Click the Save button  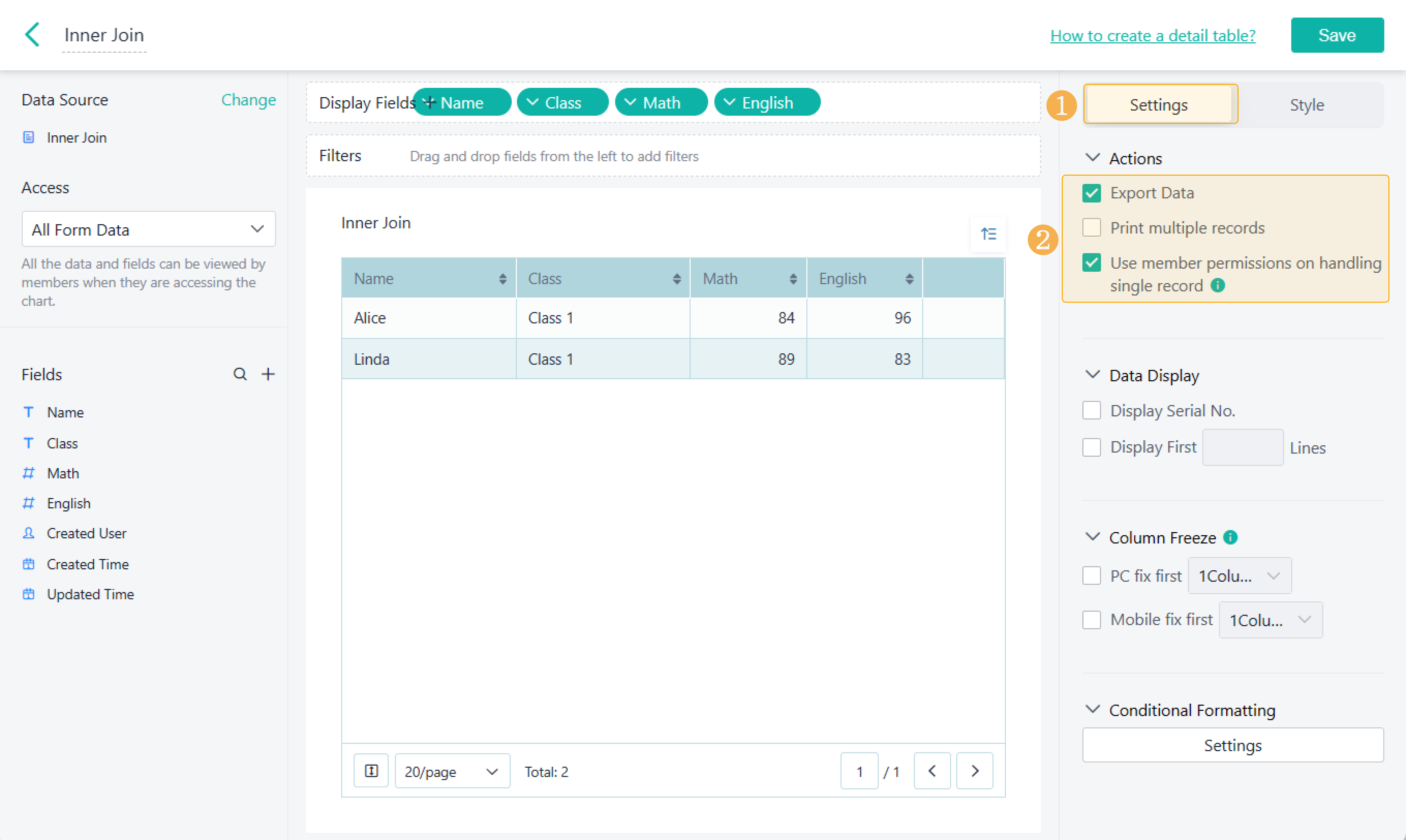[1336, 35]
